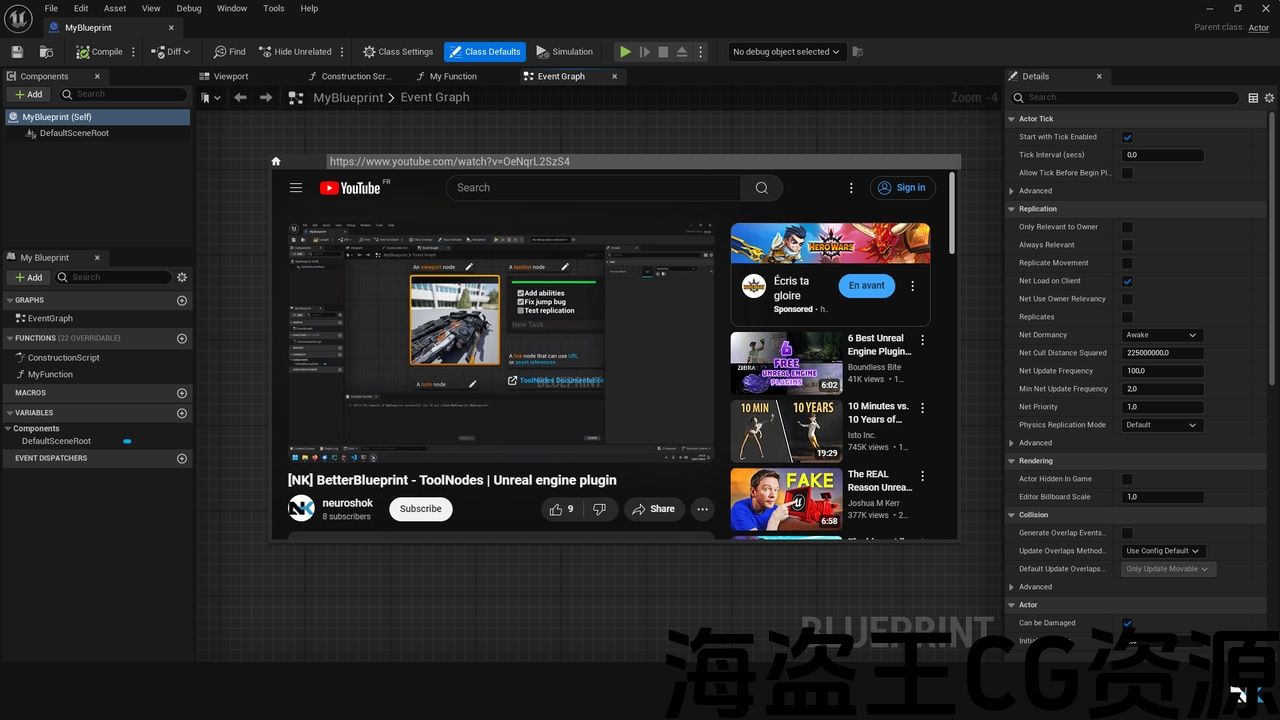Switch to the Viewport tab

click(x=231, y=76)
